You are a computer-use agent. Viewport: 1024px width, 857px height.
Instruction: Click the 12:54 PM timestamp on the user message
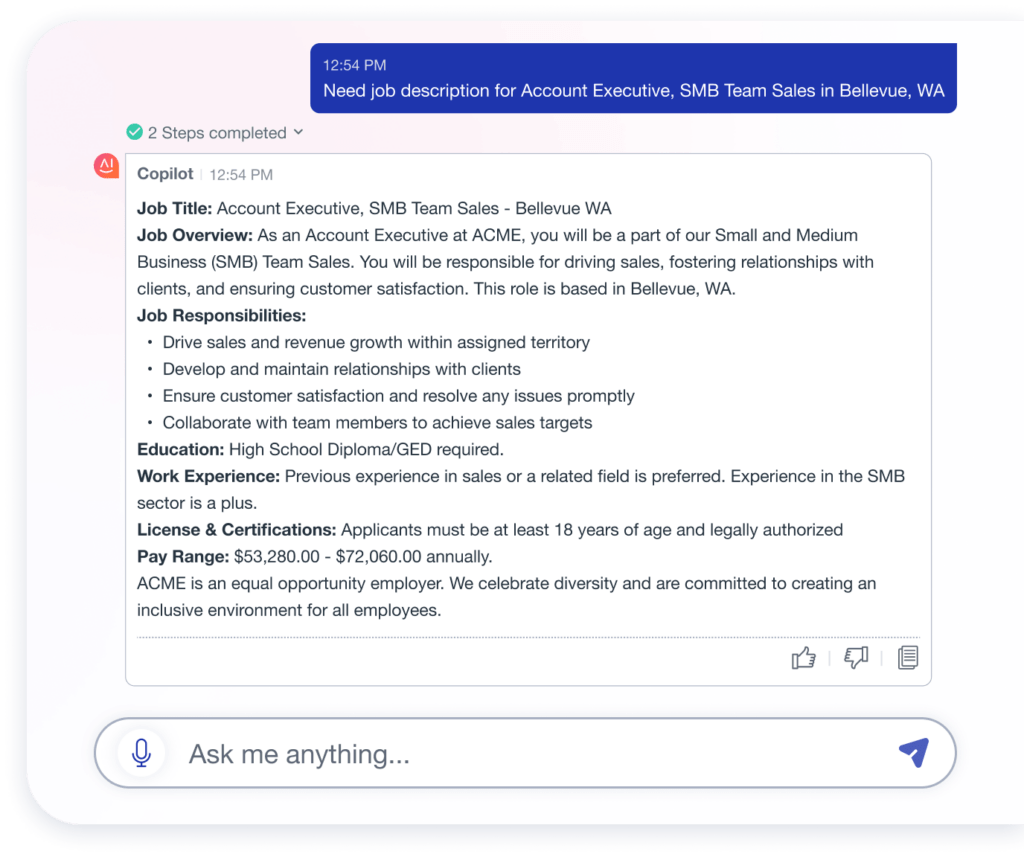[347, 65]
